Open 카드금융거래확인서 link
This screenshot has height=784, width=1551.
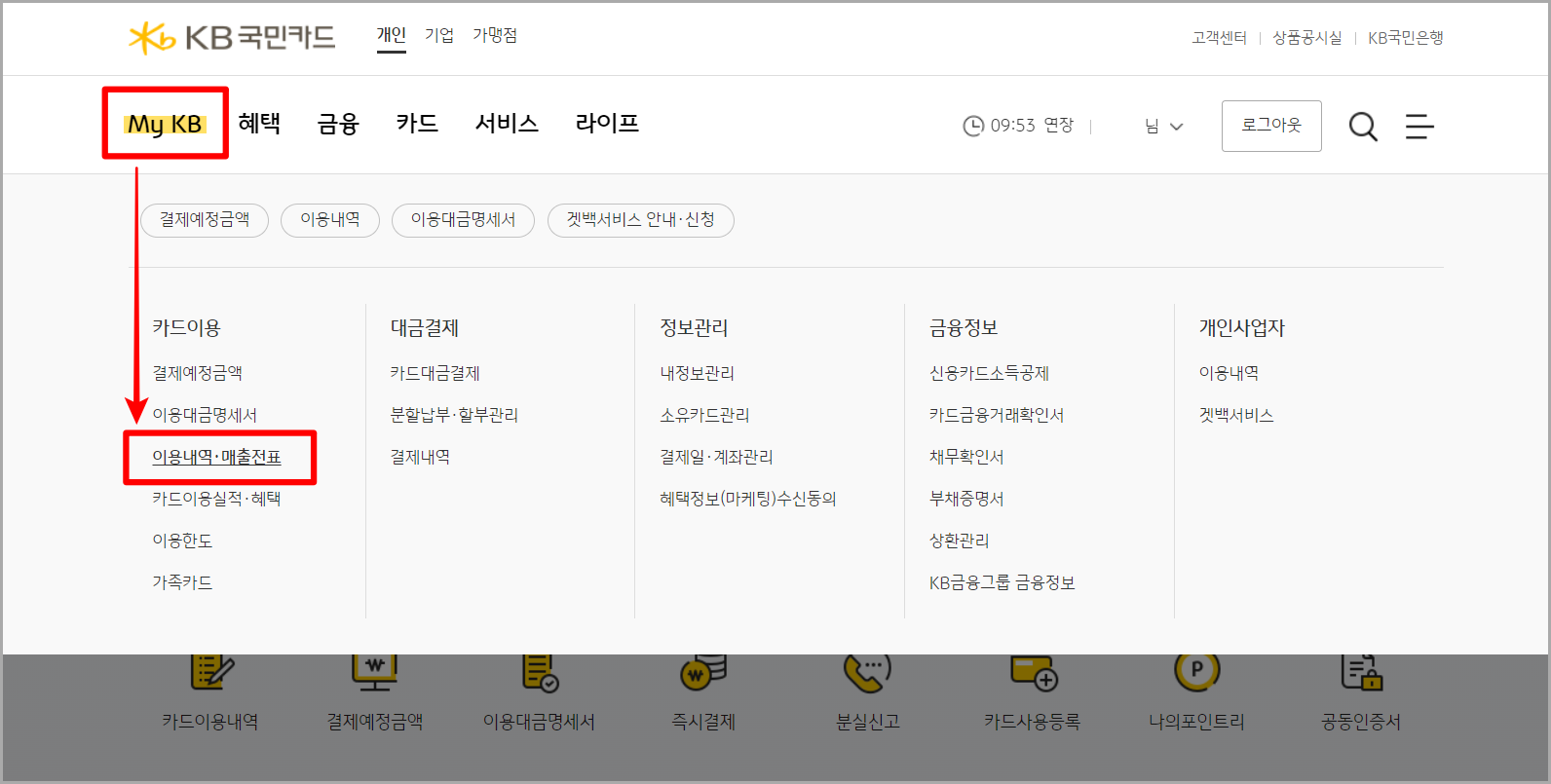tap(997, 415)
